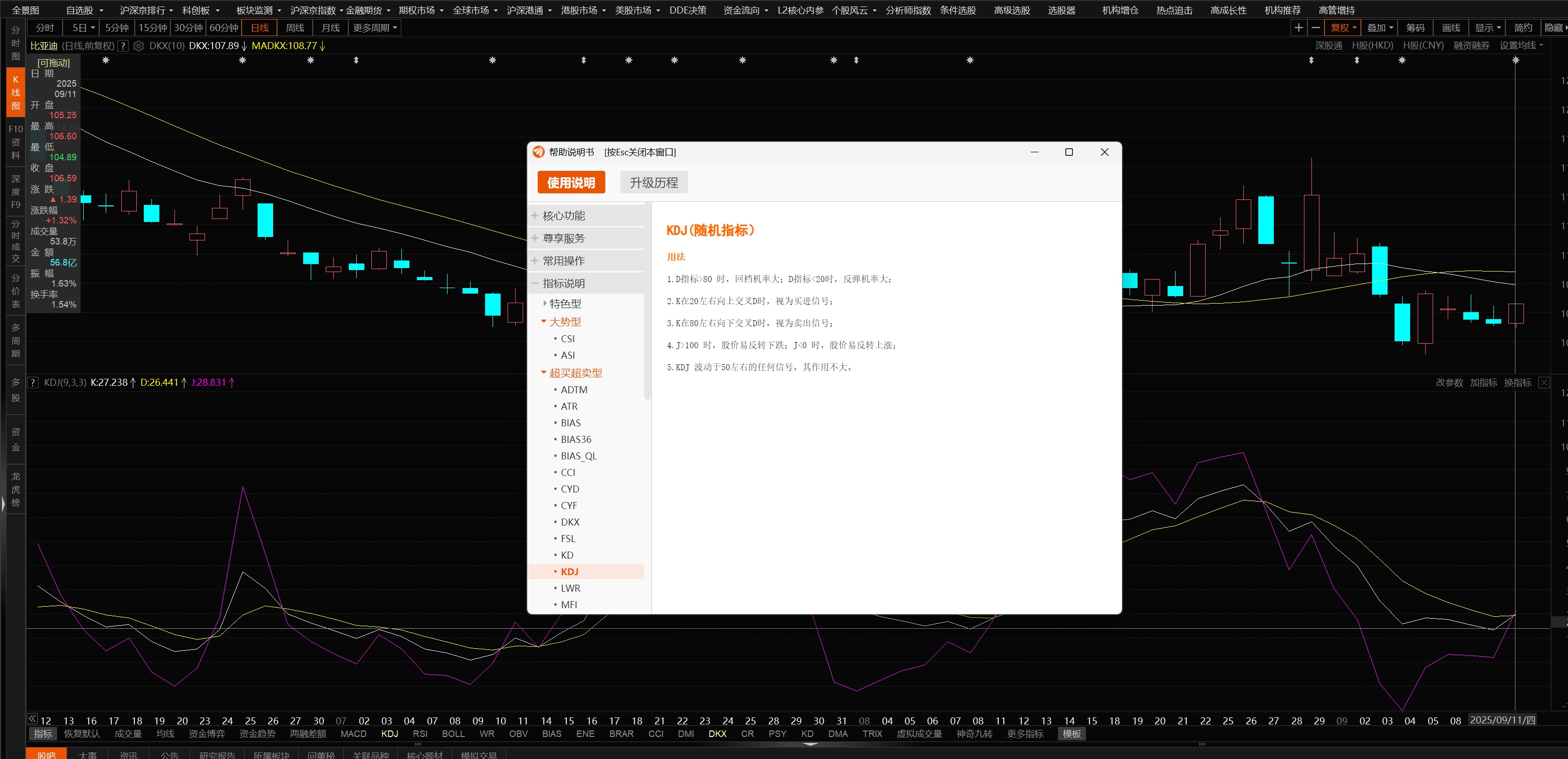Open 资金 in the left sidebar
1568x759 pixels.
[16, 439]
